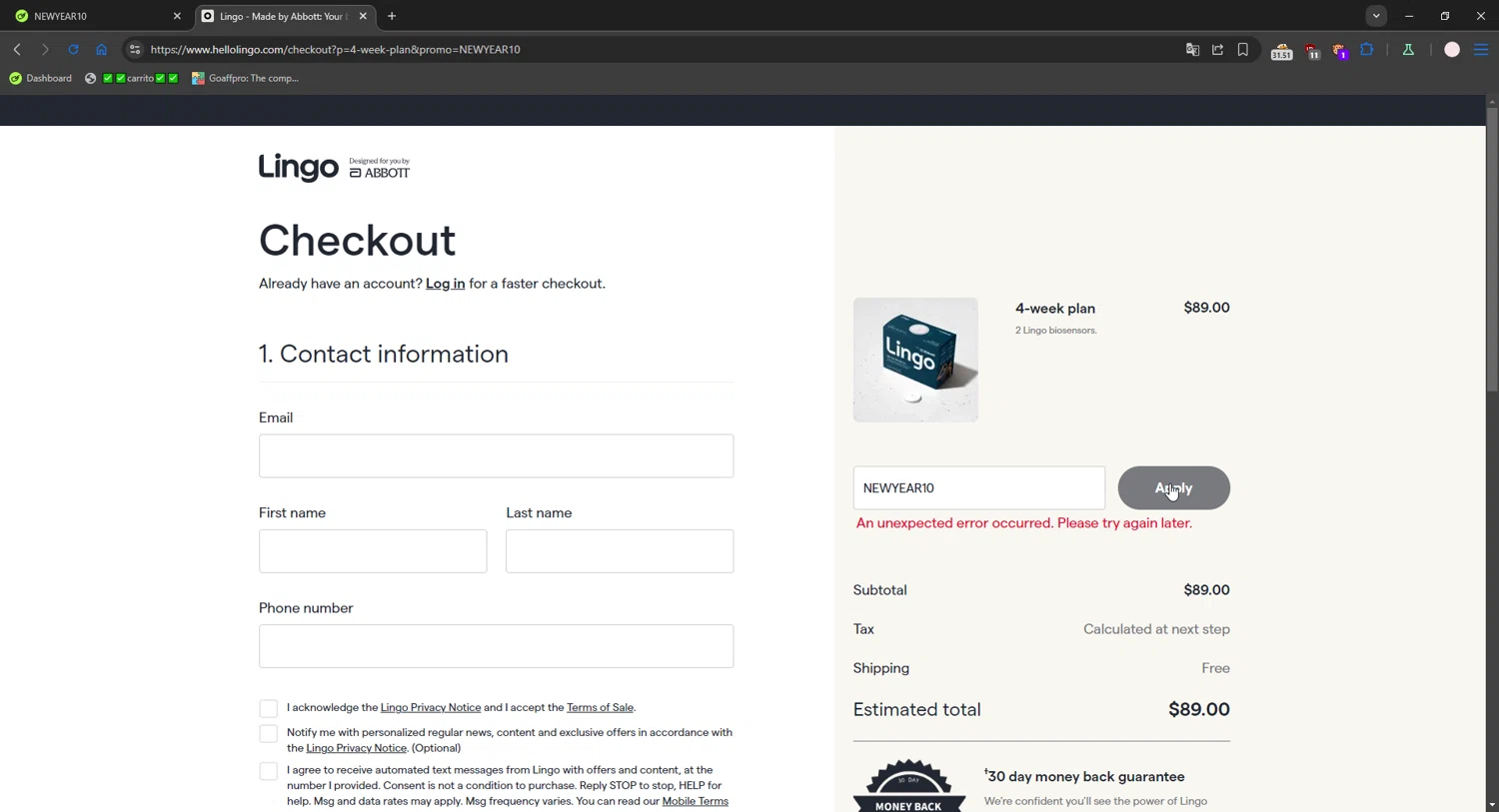Open the Goaffpro bookmark

pyautogui.click(x=246, y=78)
